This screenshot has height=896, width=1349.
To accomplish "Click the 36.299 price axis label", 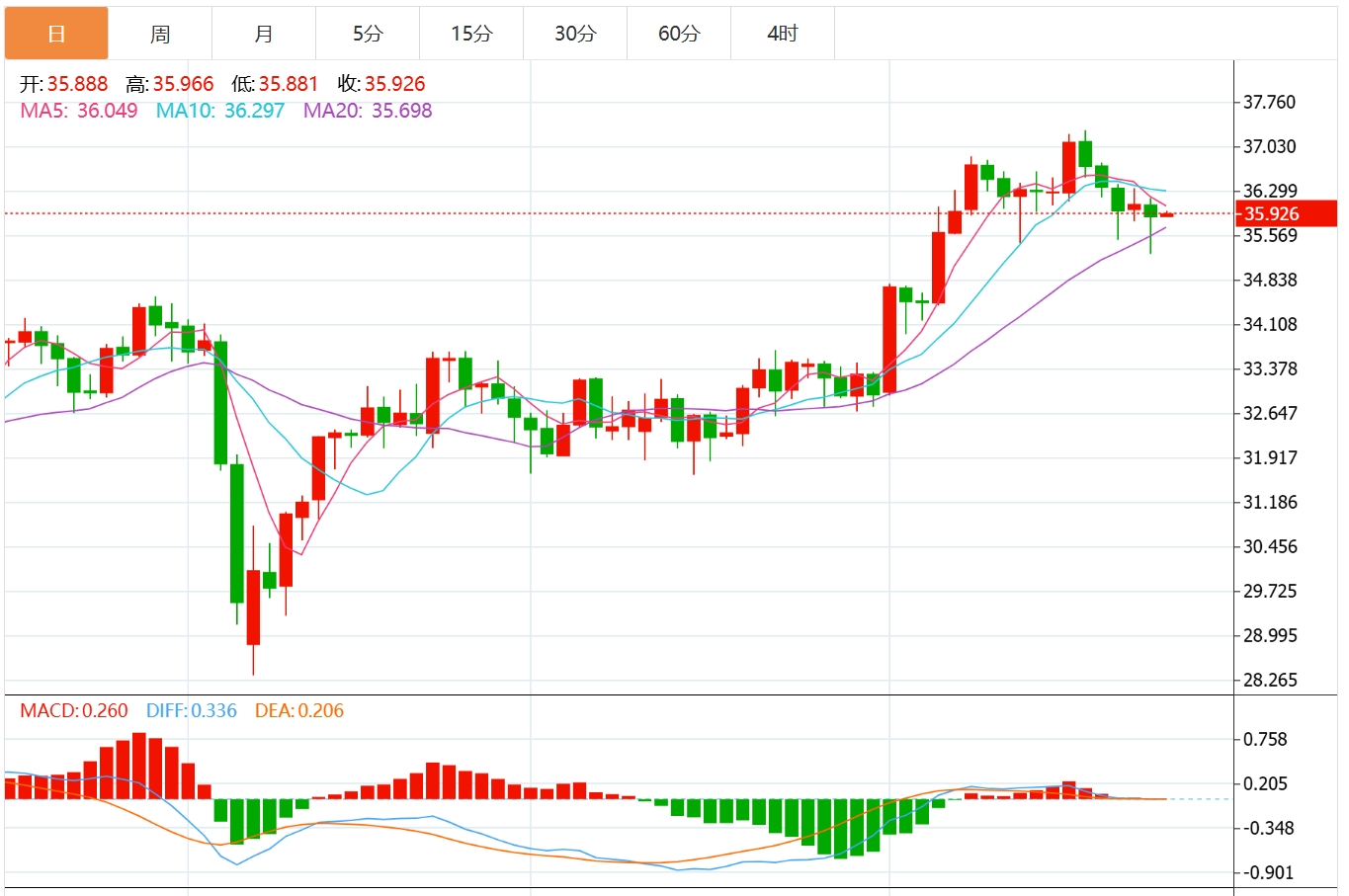I will pyautogui.click(x=1269, y=191).
